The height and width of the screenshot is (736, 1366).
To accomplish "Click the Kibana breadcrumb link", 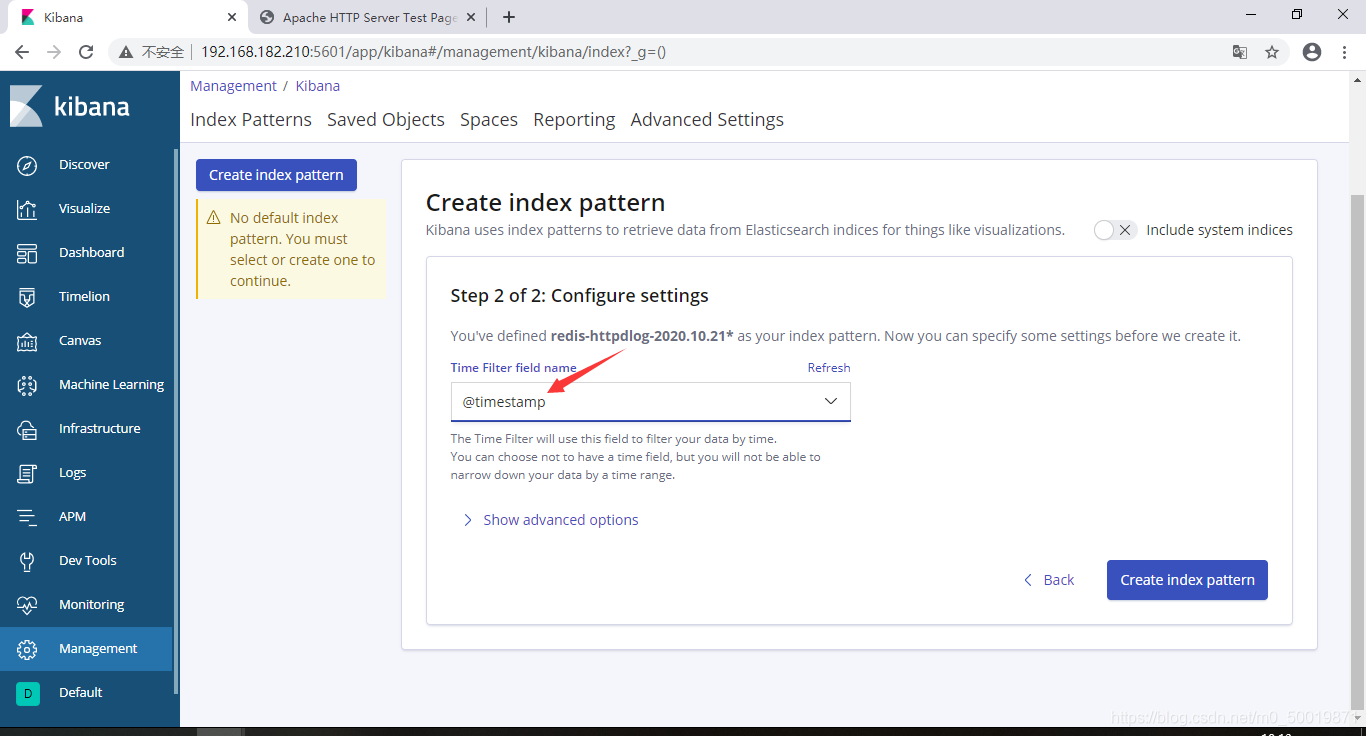I will [x=318, y=86].
